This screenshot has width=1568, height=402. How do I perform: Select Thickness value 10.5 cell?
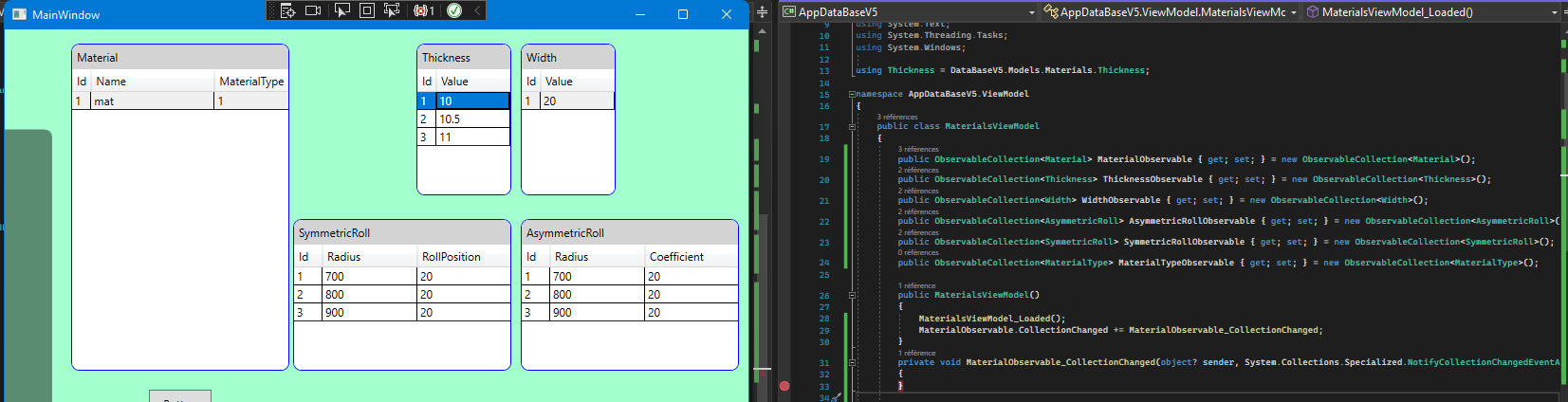point(473,119)
